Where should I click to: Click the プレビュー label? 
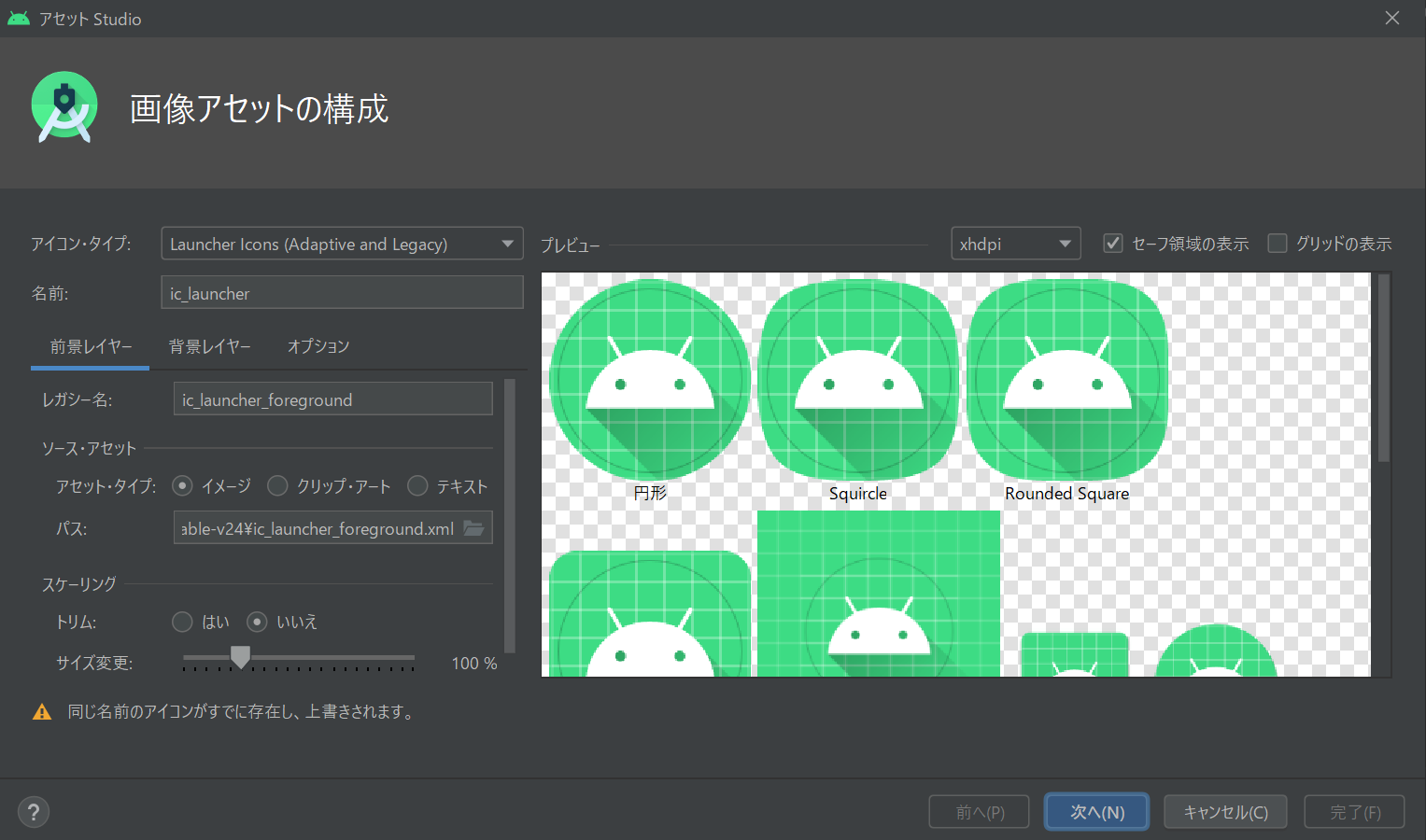click(570, 245)
